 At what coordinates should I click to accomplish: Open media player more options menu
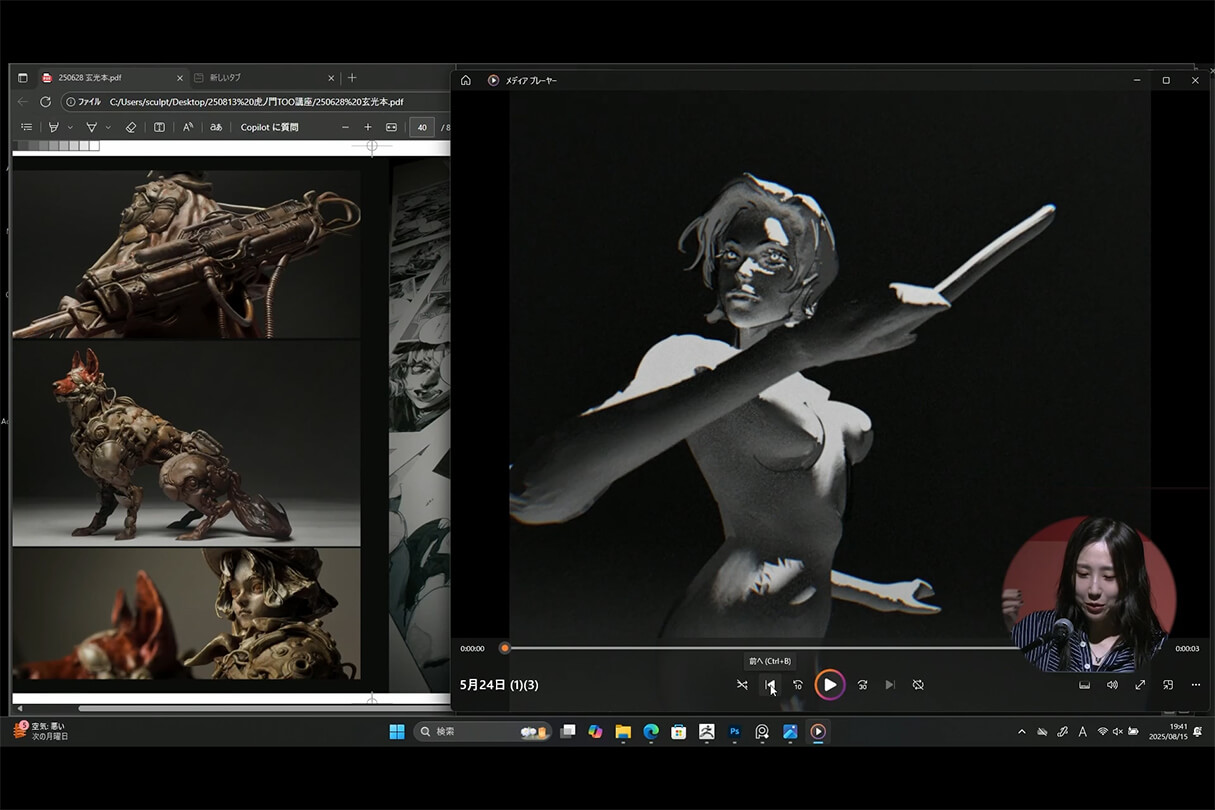tap(1196, 685)
